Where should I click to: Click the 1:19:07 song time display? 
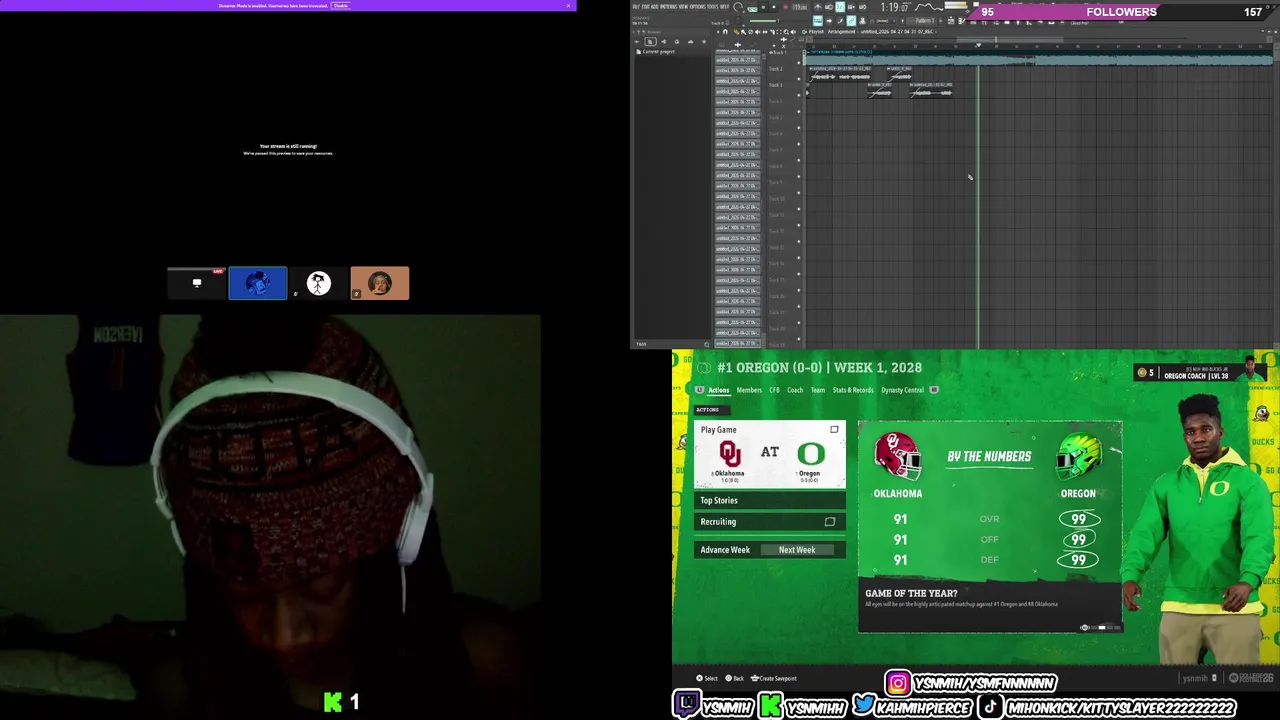pos(894,7)
